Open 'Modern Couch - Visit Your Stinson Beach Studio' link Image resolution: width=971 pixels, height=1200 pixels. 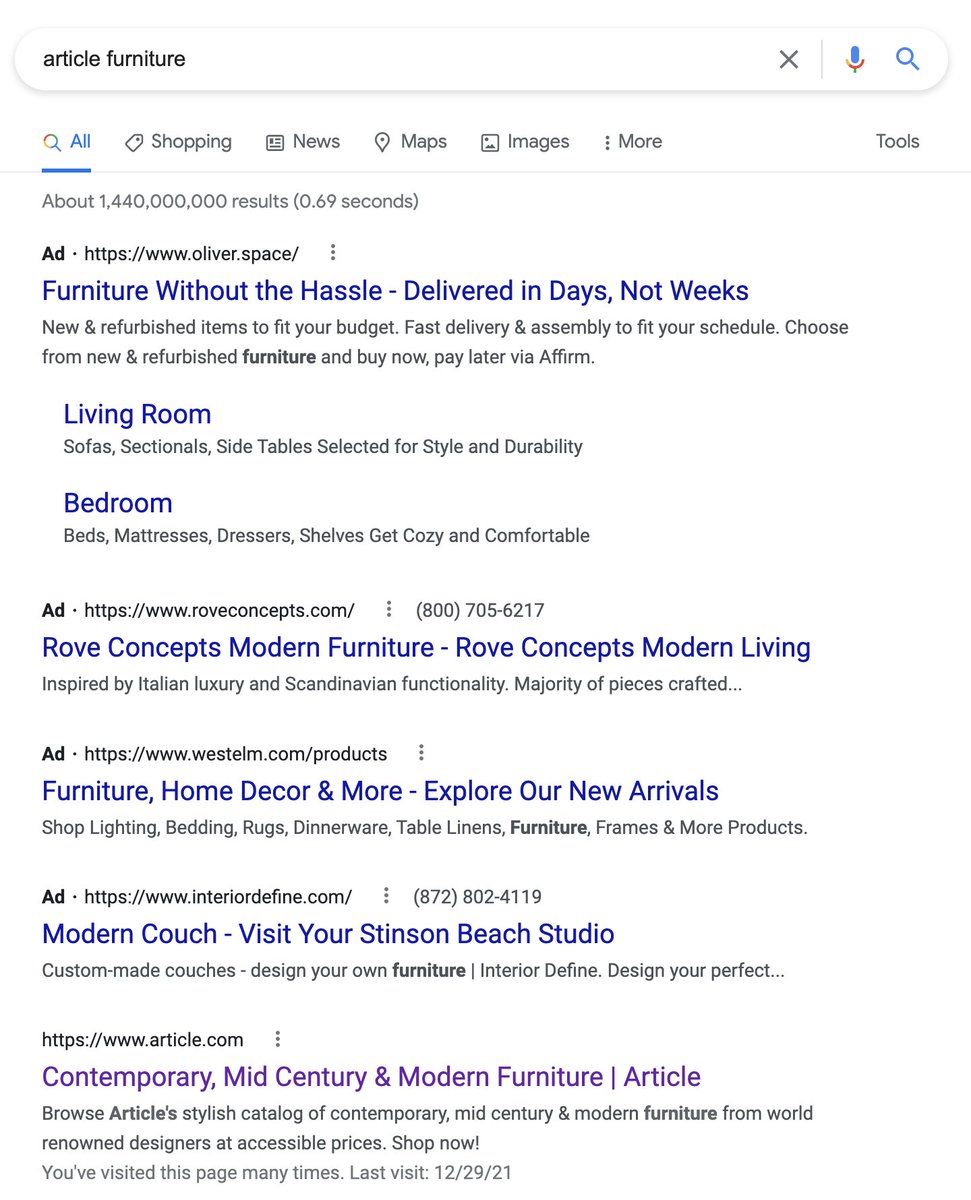[328, 934]
